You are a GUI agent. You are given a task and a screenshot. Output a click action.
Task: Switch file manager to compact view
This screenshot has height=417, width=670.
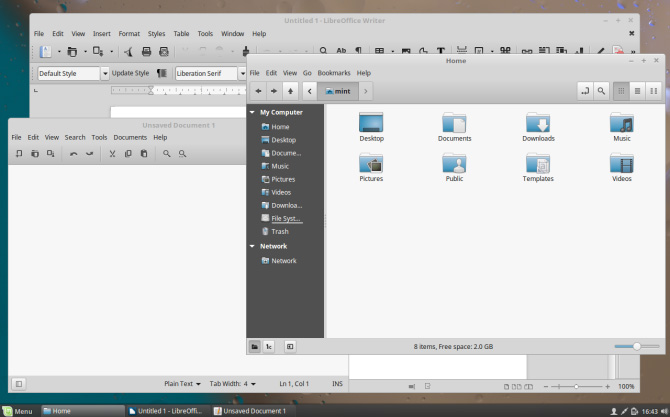coord(654,91)
